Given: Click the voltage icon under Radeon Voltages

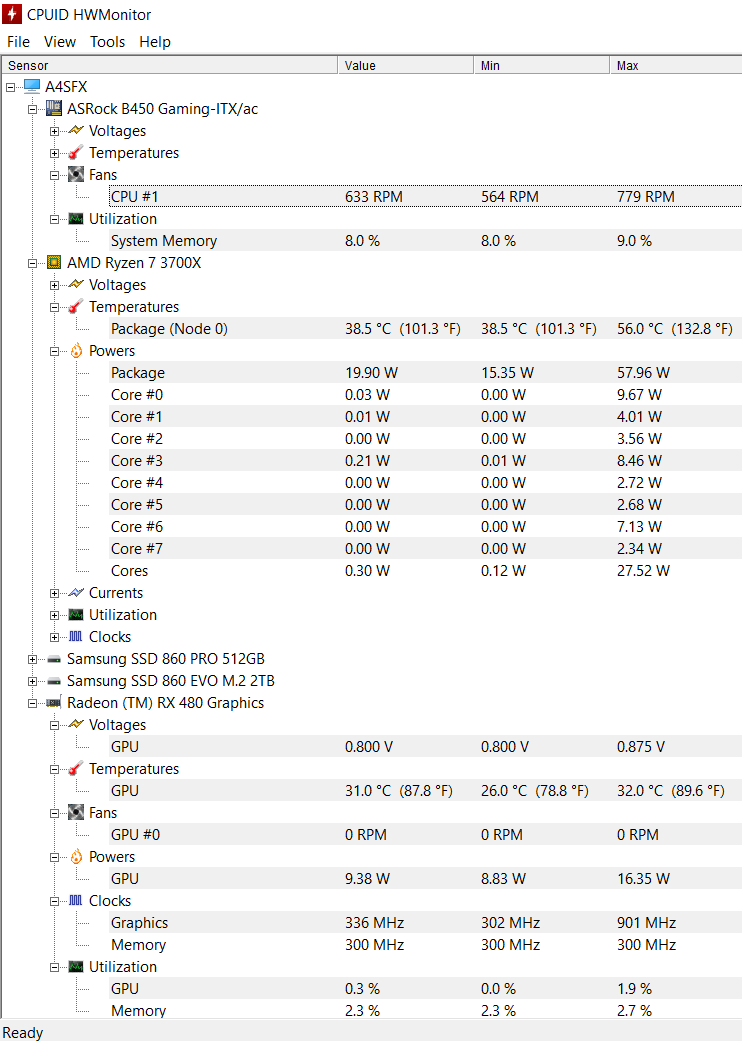Looking at the screenshot, I should click(76, 724).
